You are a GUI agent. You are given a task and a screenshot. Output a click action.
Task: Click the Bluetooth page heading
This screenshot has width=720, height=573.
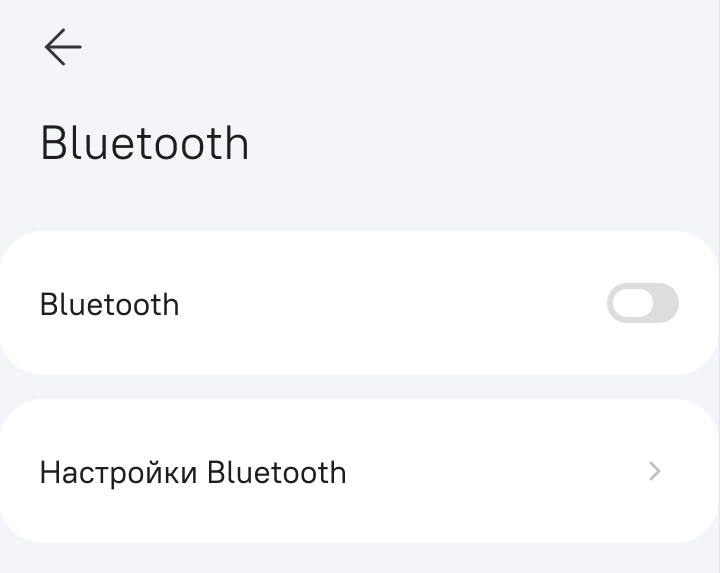click(x=145, y=144)
